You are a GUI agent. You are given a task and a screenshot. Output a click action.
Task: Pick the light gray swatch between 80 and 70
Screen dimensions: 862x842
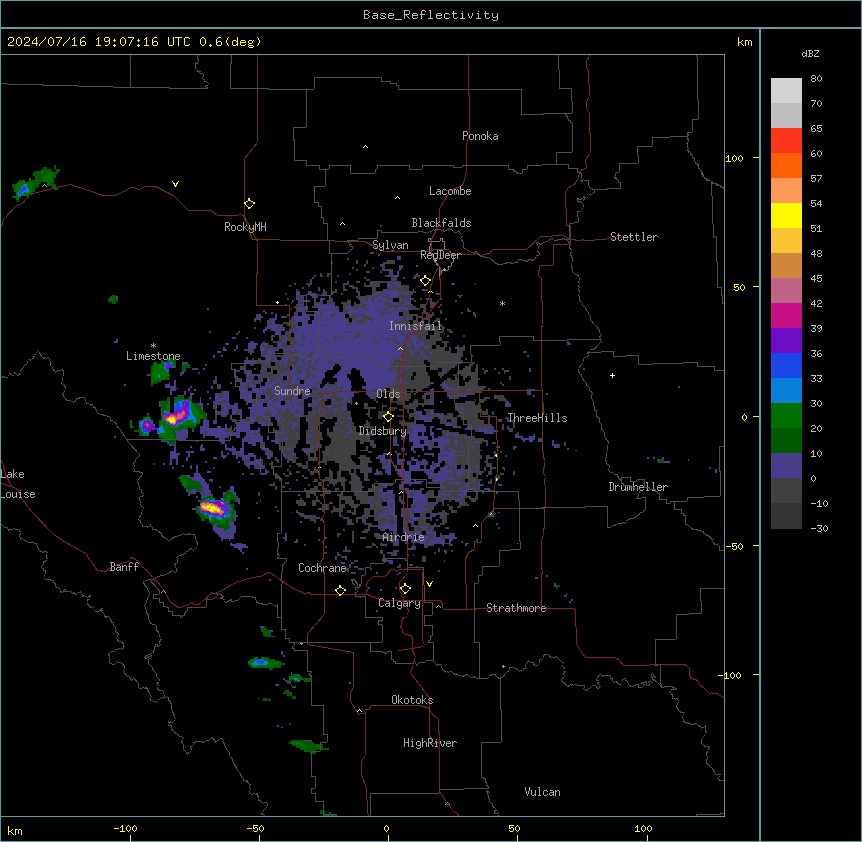click(x=786, y=91)
